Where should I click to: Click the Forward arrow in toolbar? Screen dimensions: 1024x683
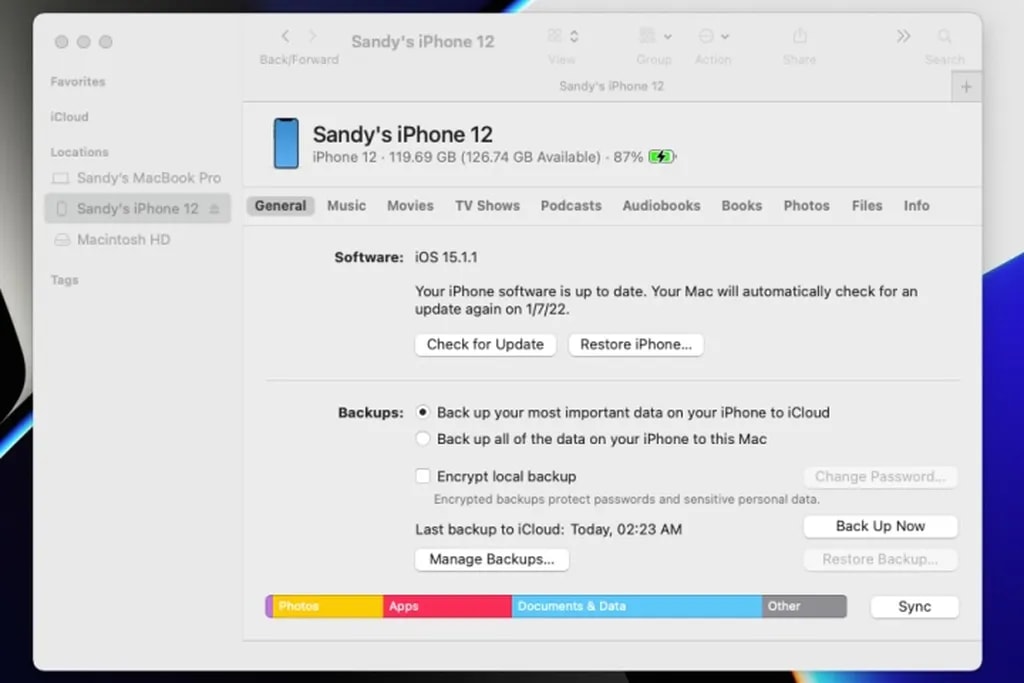(x=312, y=37)
